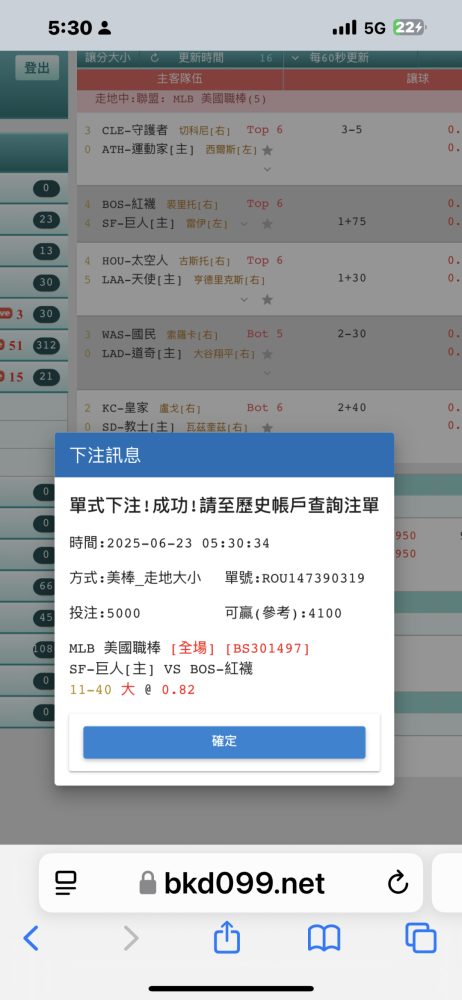
Task: Tap 主客隊伍 column header
Action: tap(180, 79)
